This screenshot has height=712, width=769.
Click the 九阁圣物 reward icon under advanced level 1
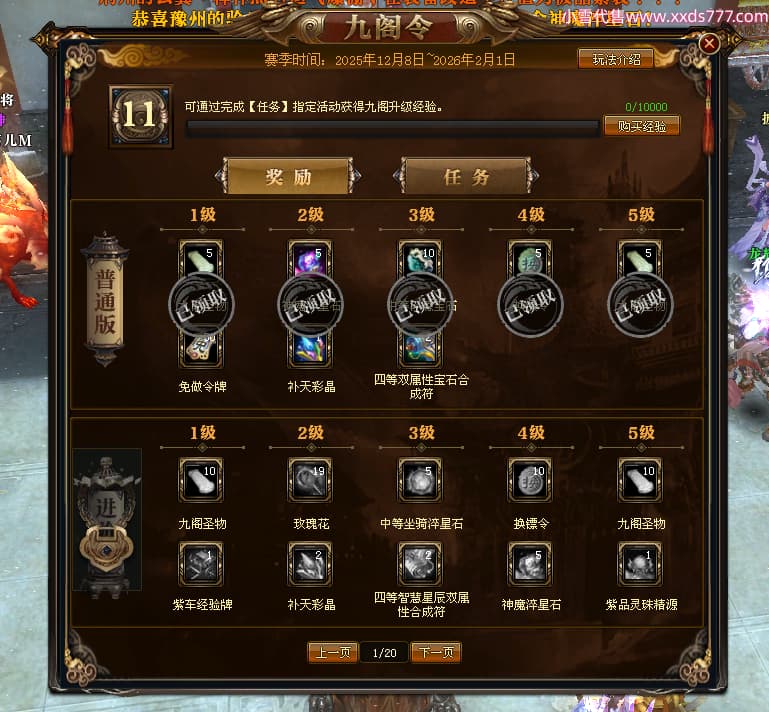(x=201, y=480)
